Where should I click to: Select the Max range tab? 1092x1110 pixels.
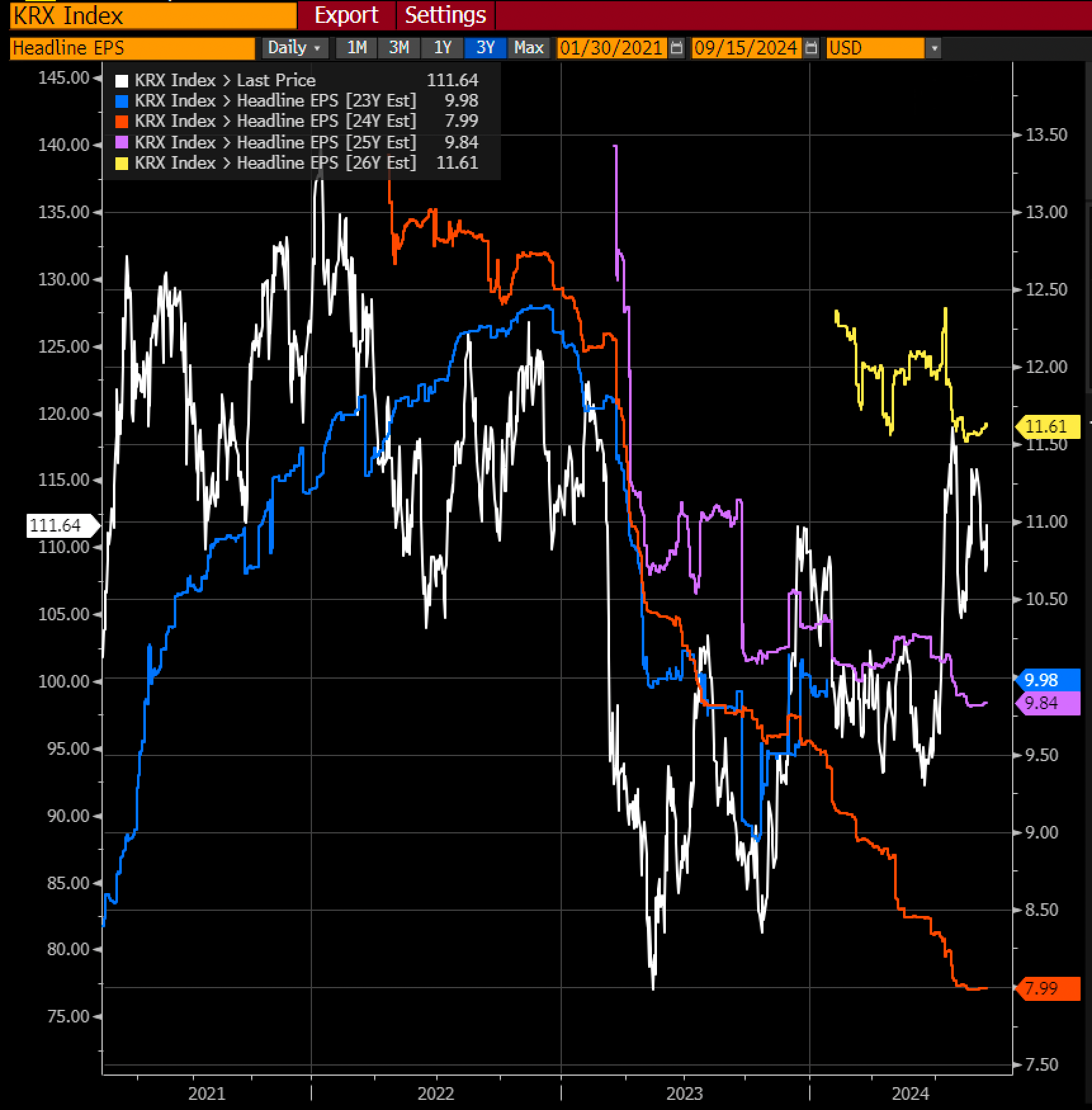(x=529, y=48)
